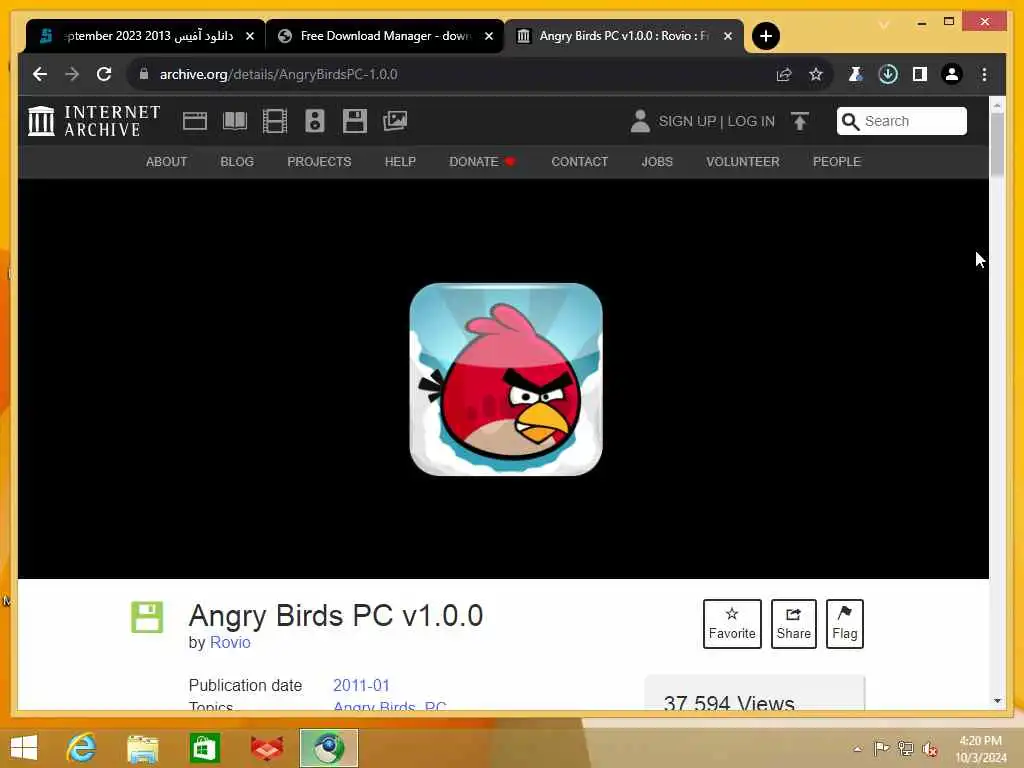Viewport: 1024px width, 768px height.
Task: Open the Audio speaker icon
Action: pyautogui.click(x=315, y=121)
